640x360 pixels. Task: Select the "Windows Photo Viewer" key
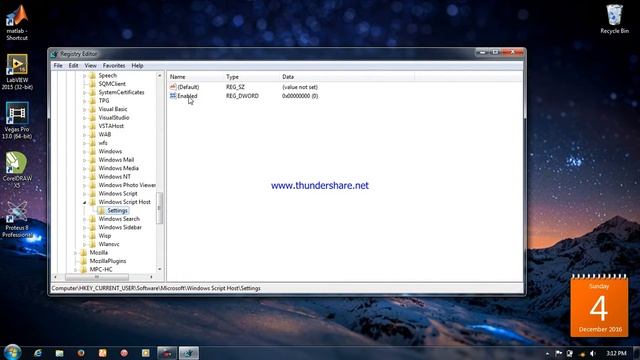pyautogui.click(x=127, y=185)
